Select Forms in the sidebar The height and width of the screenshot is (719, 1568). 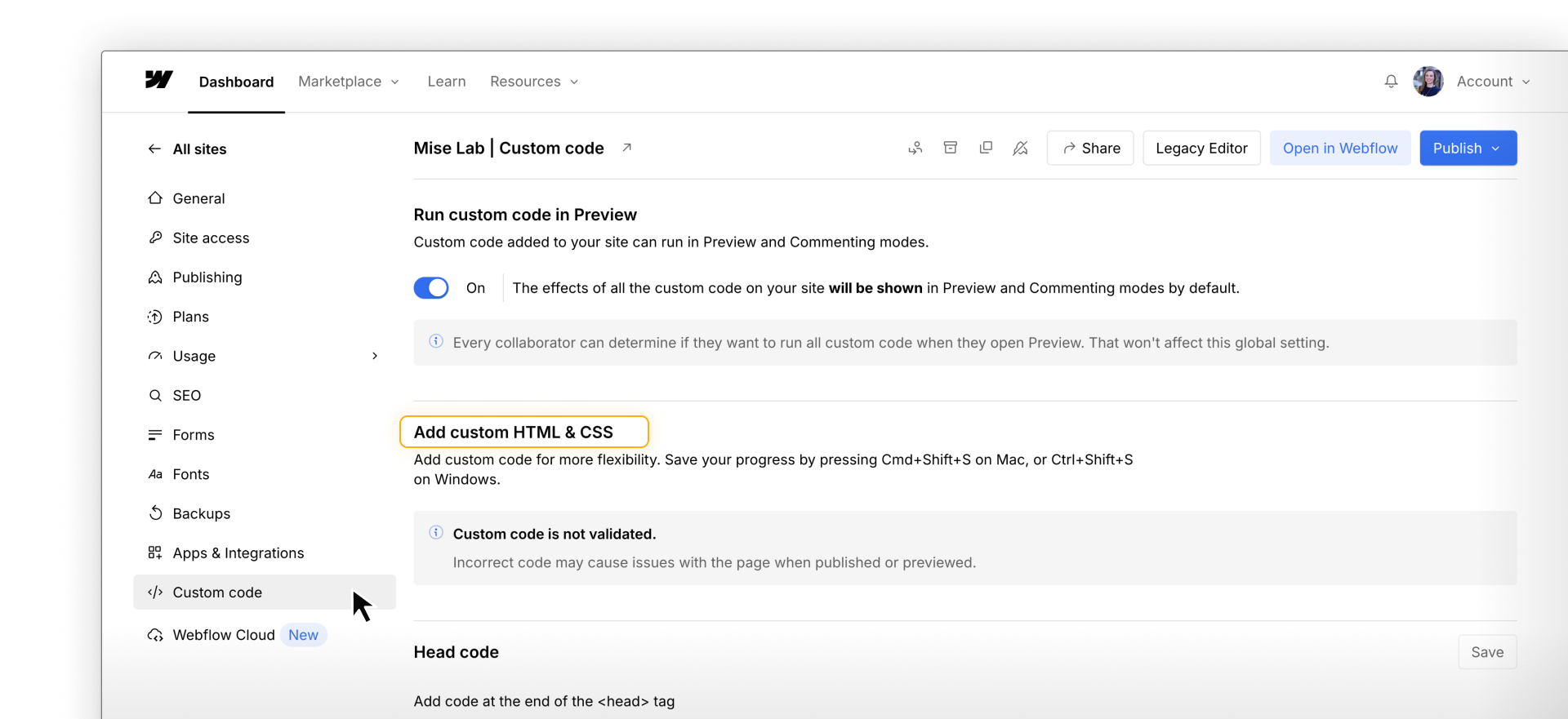click(265, 435)
